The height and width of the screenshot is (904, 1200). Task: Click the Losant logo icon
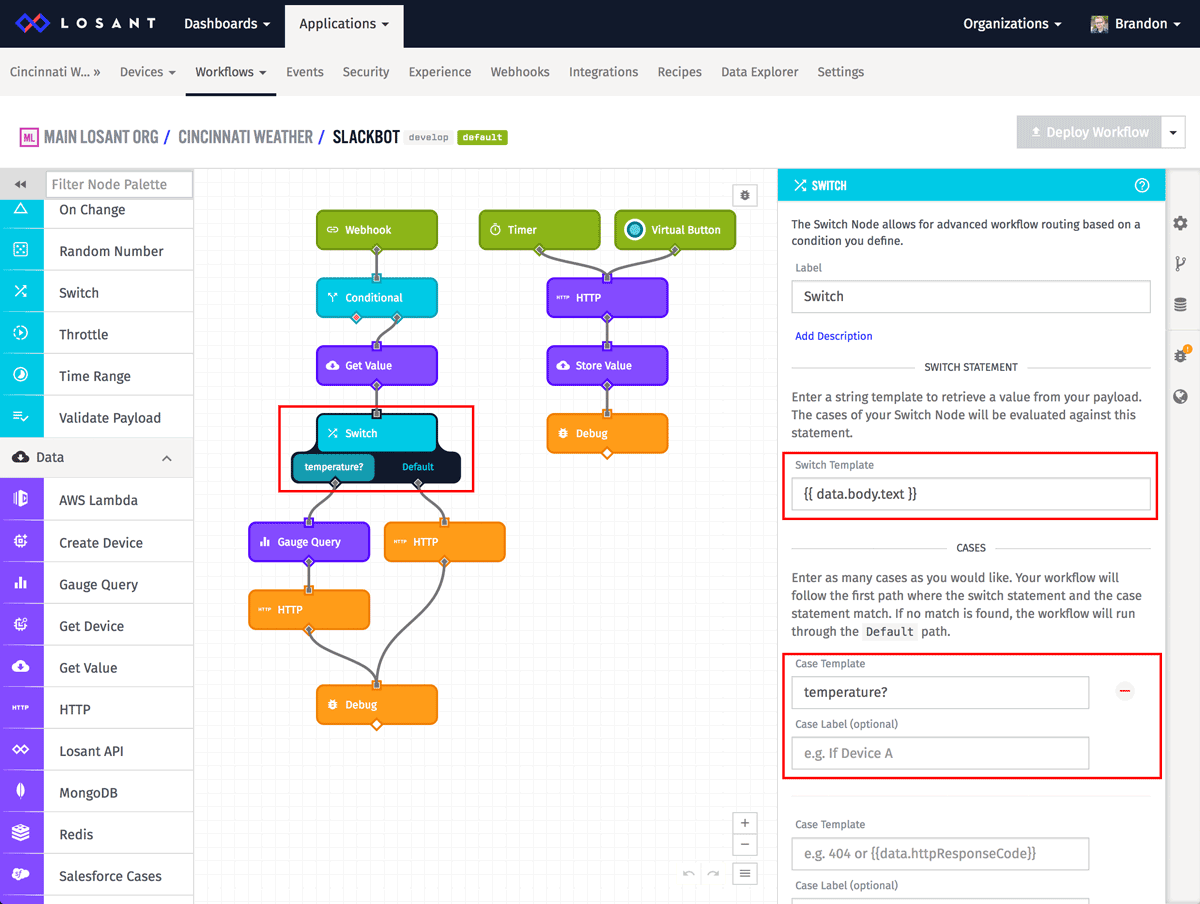[x=32, y=23]
